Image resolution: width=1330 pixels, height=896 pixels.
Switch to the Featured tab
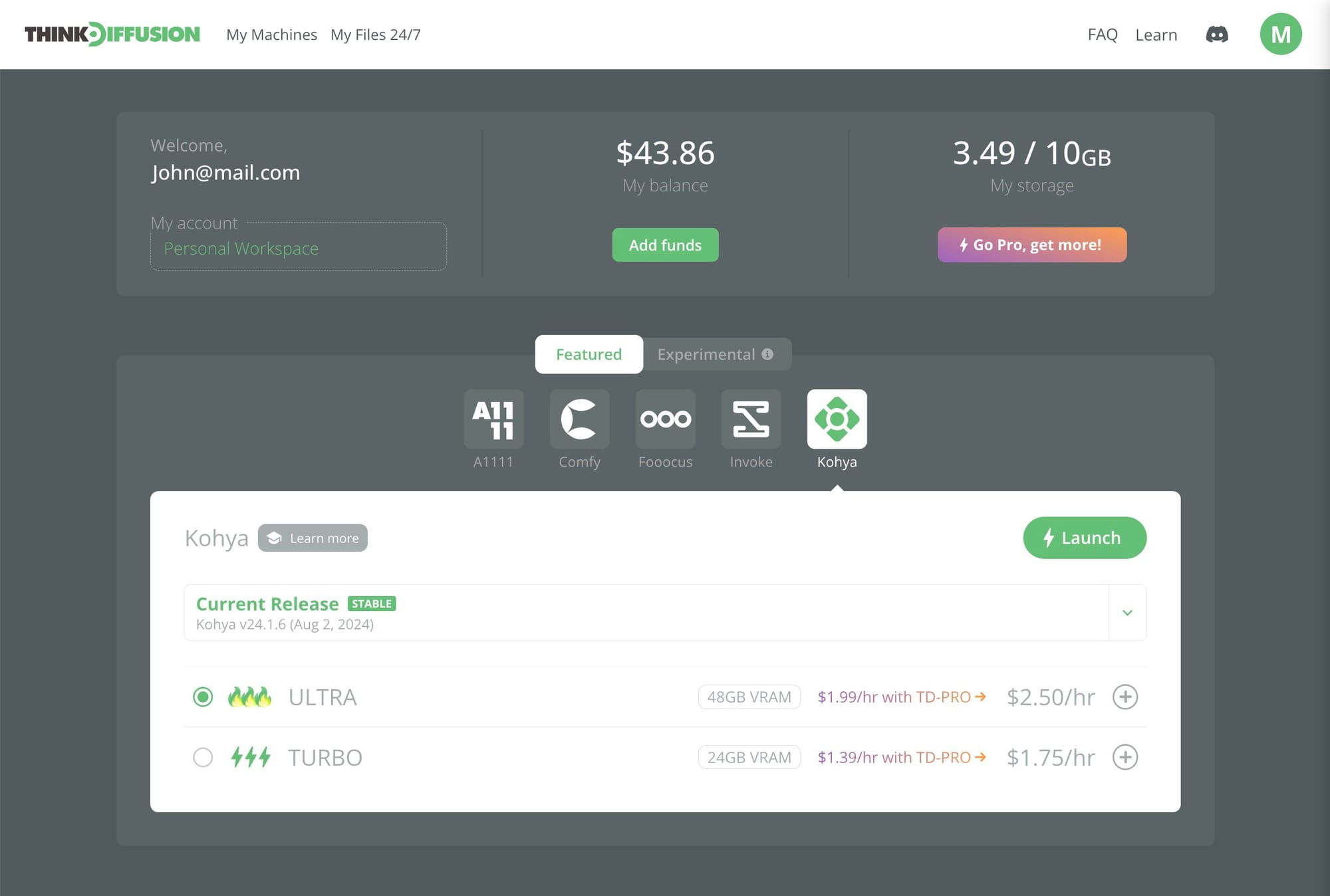(x=589, y=354)
